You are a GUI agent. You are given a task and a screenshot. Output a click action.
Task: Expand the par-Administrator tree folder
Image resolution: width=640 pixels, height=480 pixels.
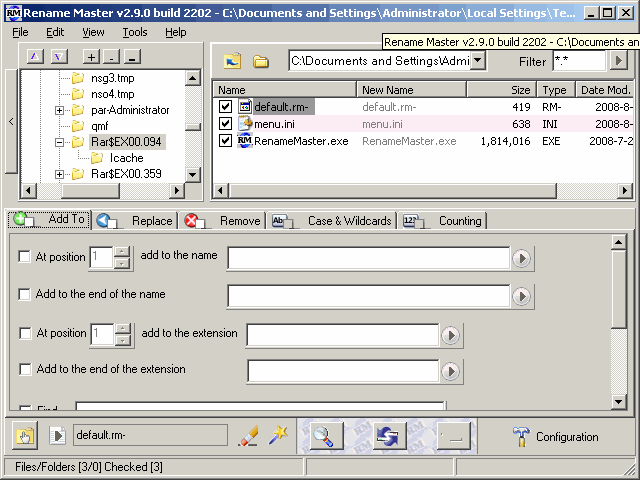[x=60, y=110]
